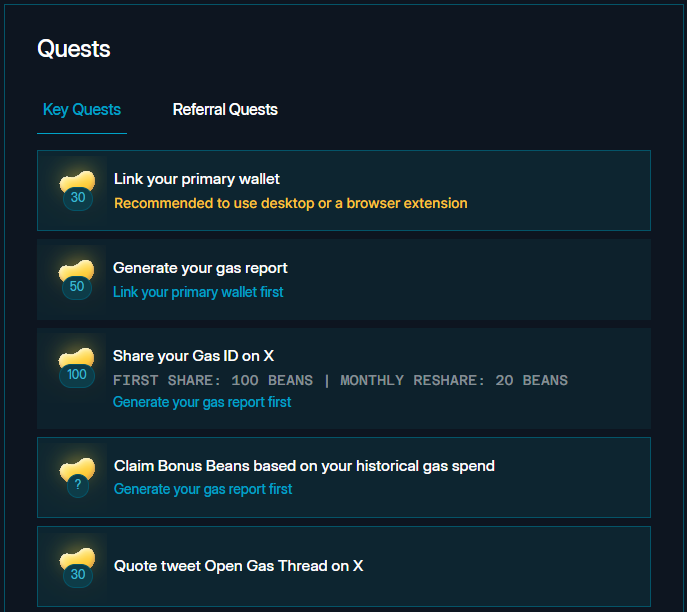Click the 100 beans icon for Share Gas ID
This screenshot has height=612, width=687.
77,366
